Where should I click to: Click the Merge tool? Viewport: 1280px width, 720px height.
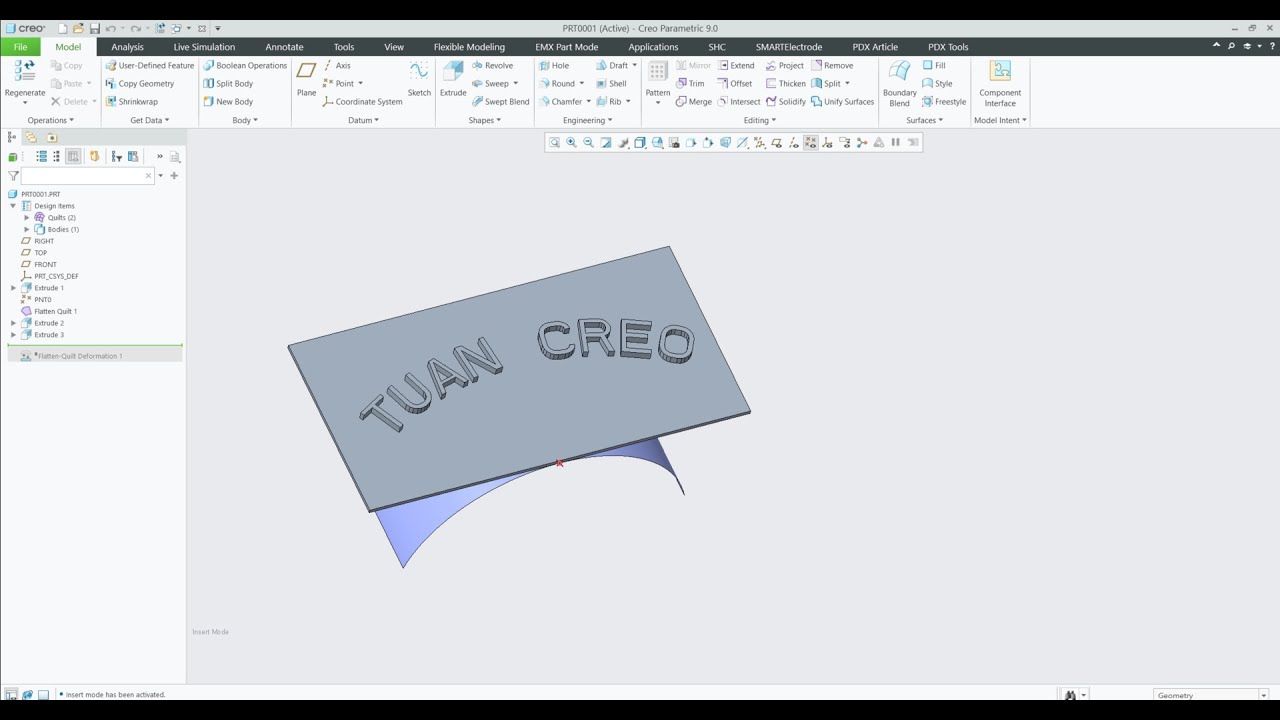click(x=693, y=101)
